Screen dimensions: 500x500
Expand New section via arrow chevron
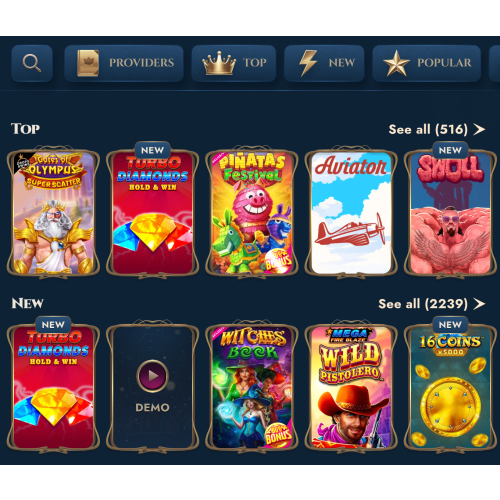click(479, 304)
